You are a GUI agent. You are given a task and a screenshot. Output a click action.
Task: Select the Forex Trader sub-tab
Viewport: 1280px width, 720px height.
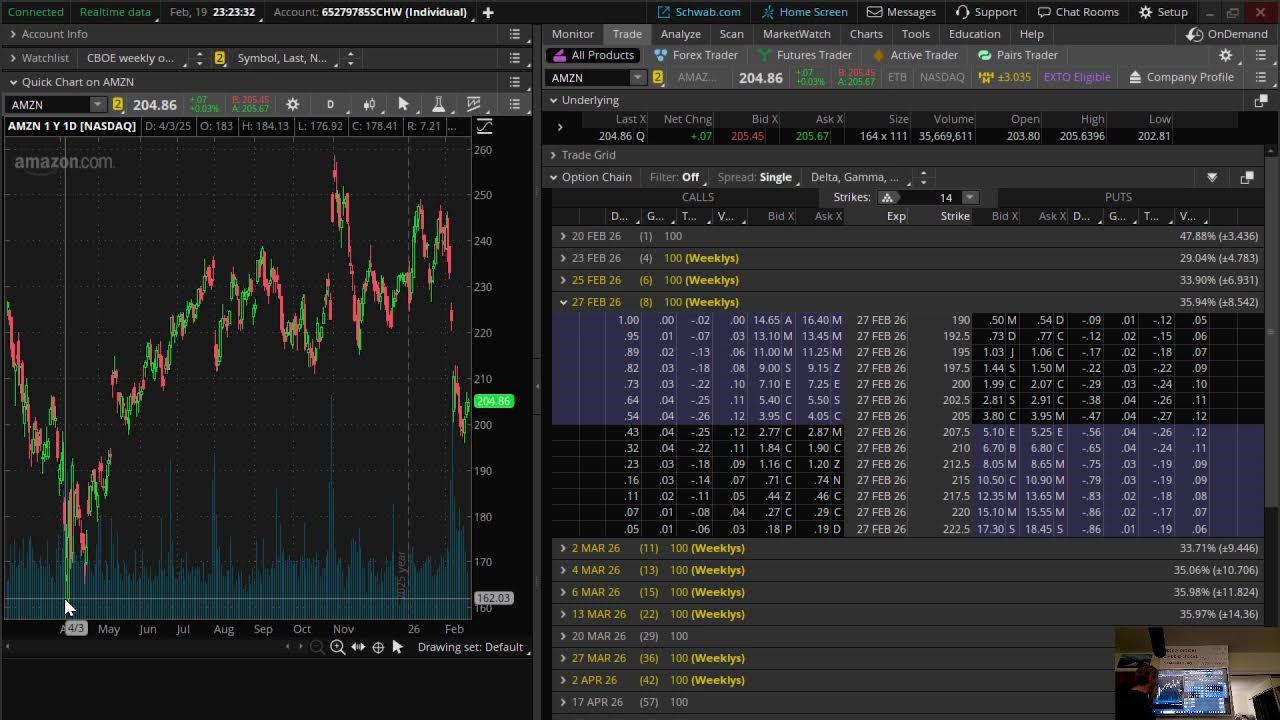tap(696, 55)
